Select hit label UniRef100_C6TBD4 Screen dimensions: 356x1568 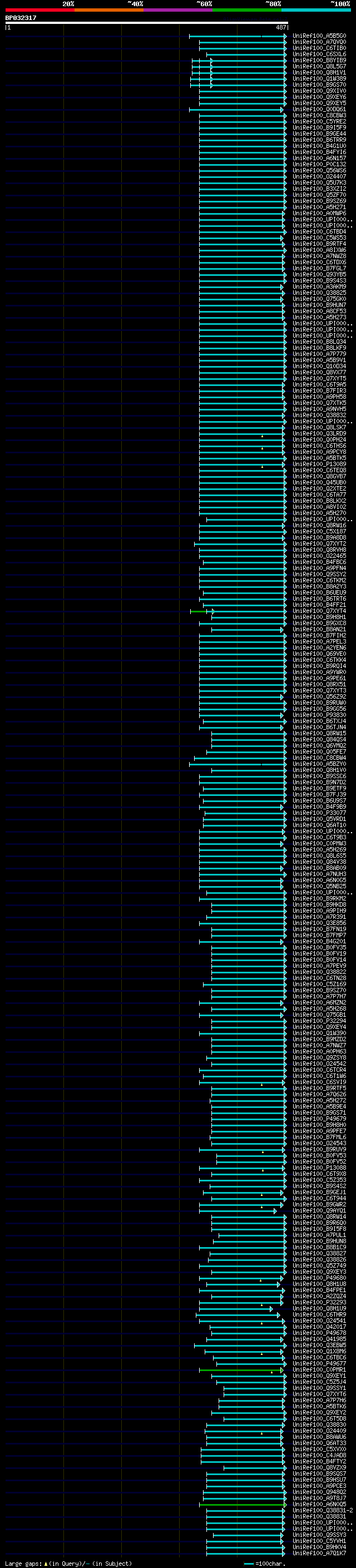coord(319,231)
